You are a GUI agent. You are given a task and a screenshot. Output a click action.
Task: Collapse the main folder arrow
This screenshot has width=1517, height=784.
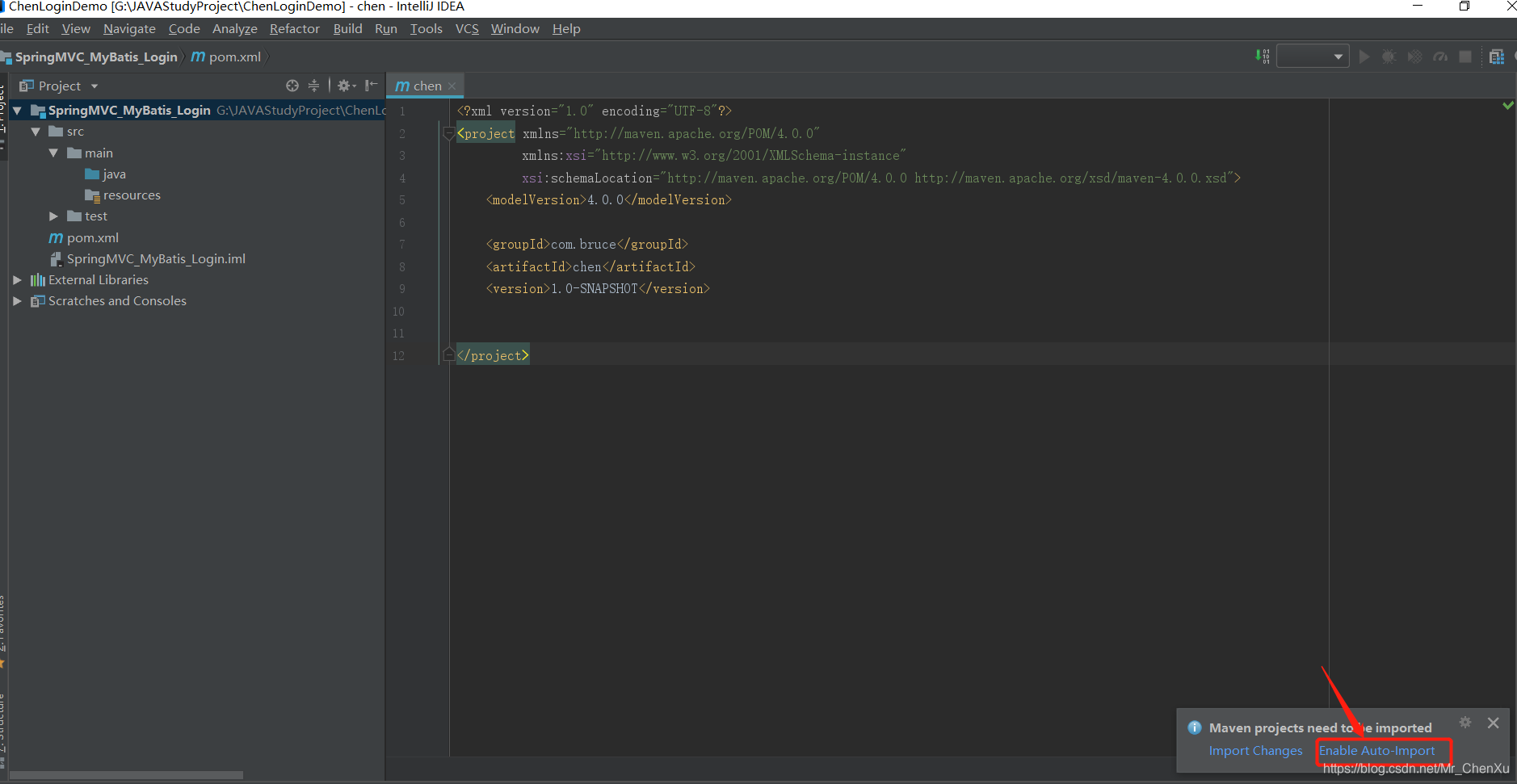(x=53, y=153)
